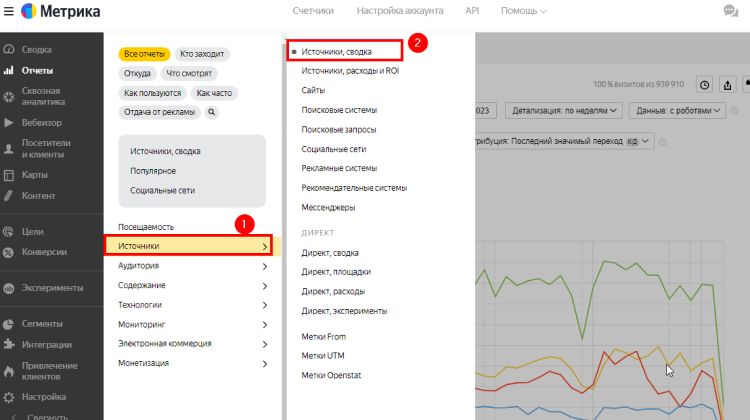This screenshot has width=750, height=420.
Task: Click the Контент pencil icon
Action: pyautogui.click(x=9, y=196)
